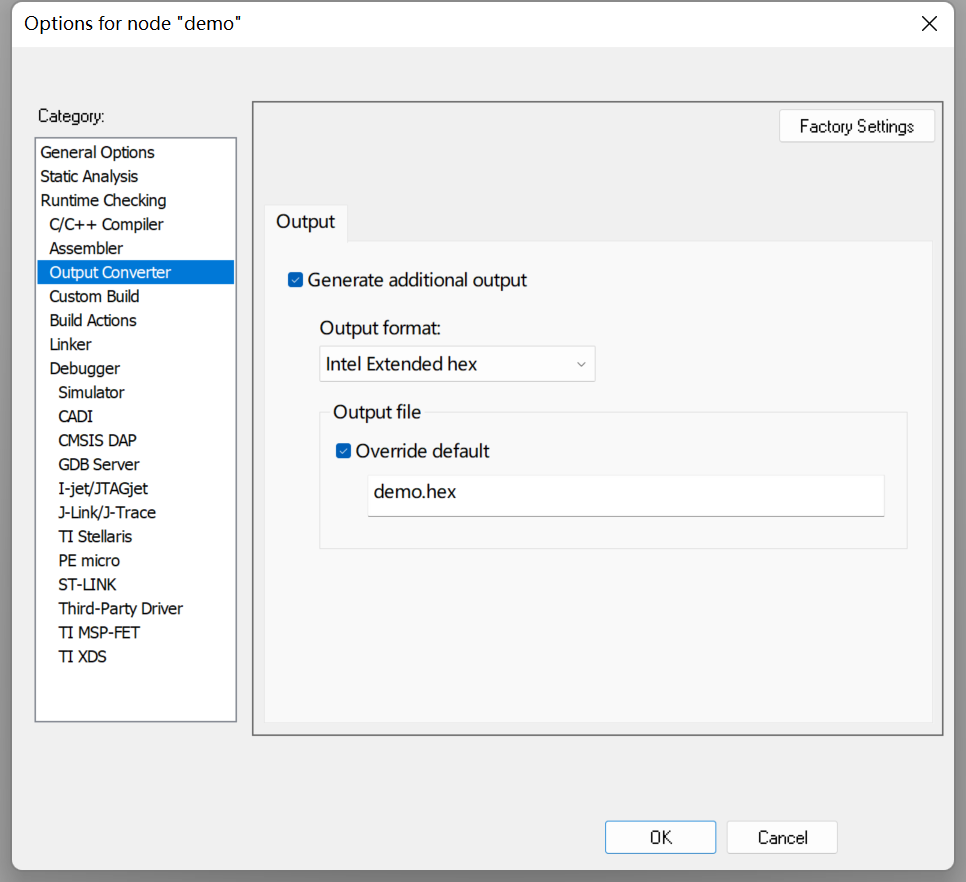
Task: Select J-Link/J-Trace in the category list
Action: click(x=107, y=512)
